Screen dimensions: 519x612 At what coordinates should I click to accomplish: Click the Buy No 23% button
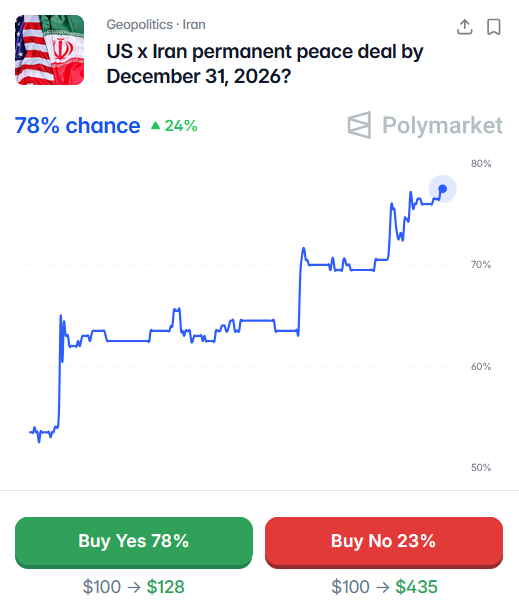point(384,542)
